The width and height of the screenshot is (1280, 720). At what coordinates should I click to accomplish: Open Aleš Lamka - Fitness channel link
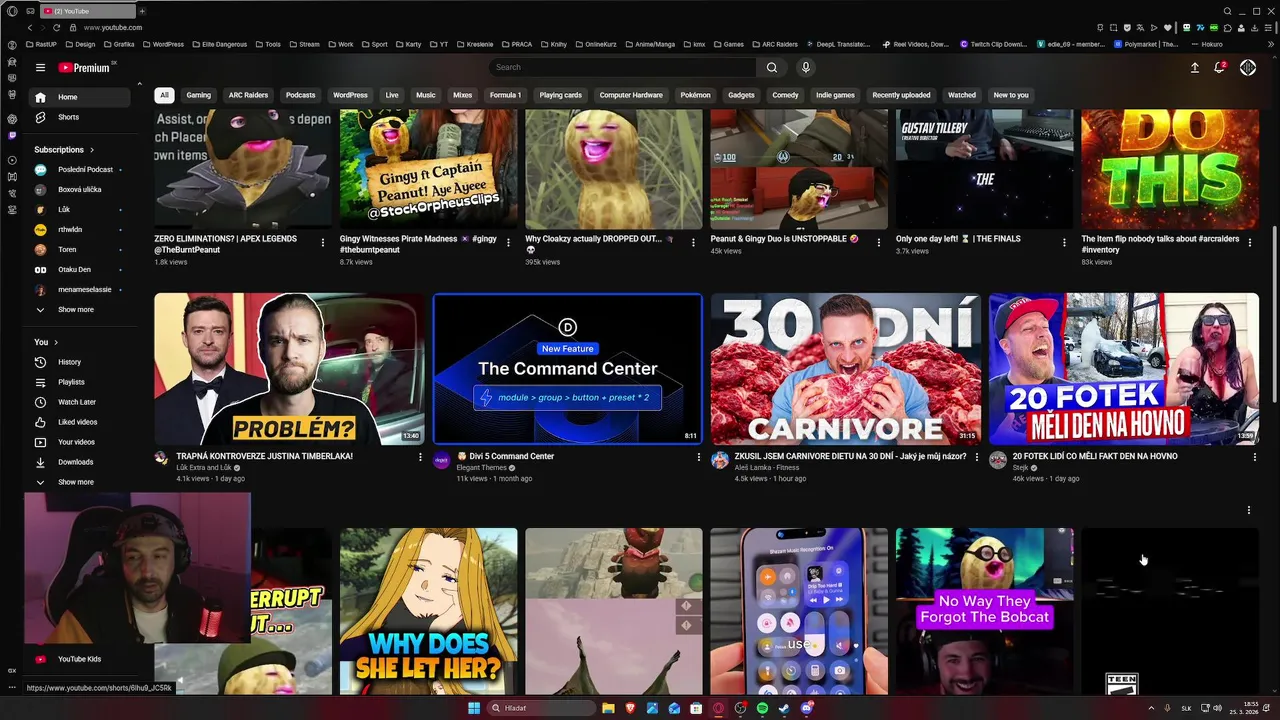[767, 468]
